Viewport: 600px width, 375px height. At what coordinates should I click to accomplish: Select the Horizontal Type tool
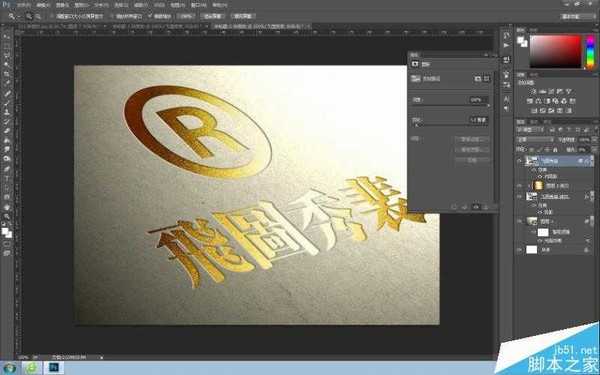[7, 178]
